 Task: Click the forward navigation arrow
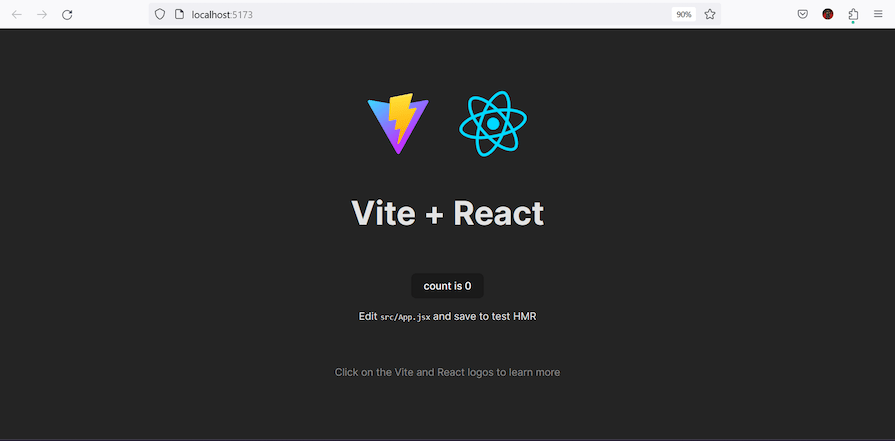point(42,15)
